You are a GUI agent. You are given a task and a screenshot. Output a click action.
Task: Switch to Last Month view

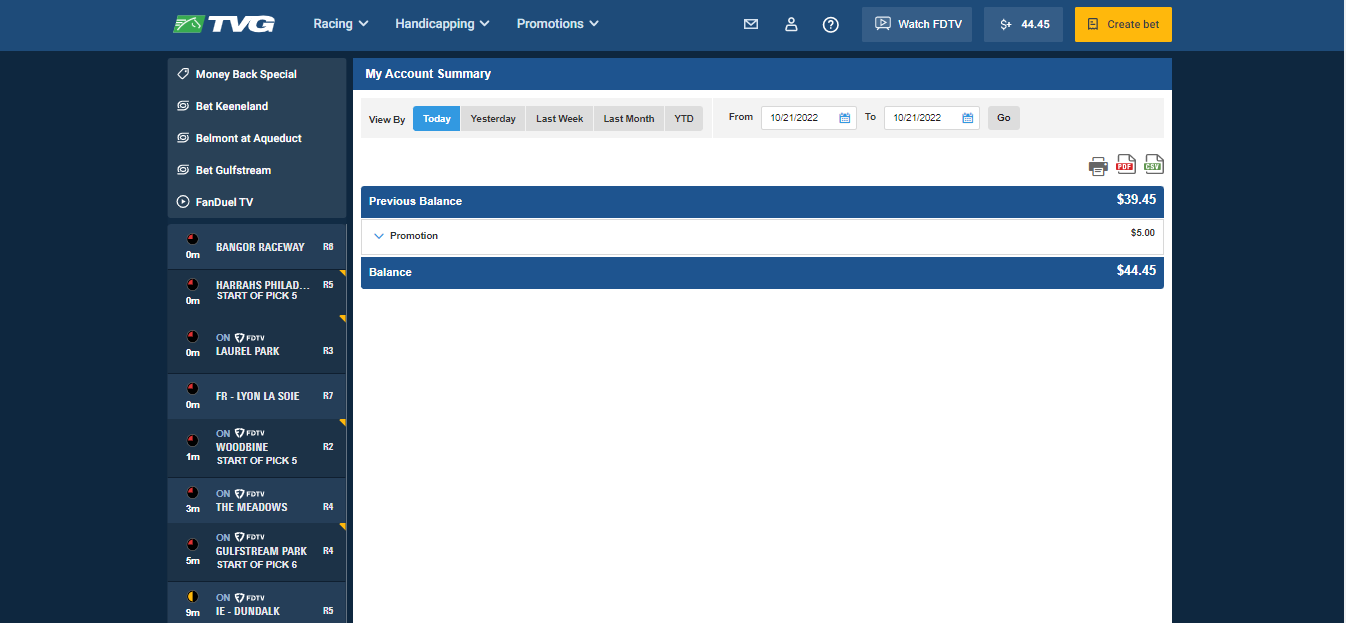coord(628,118)
